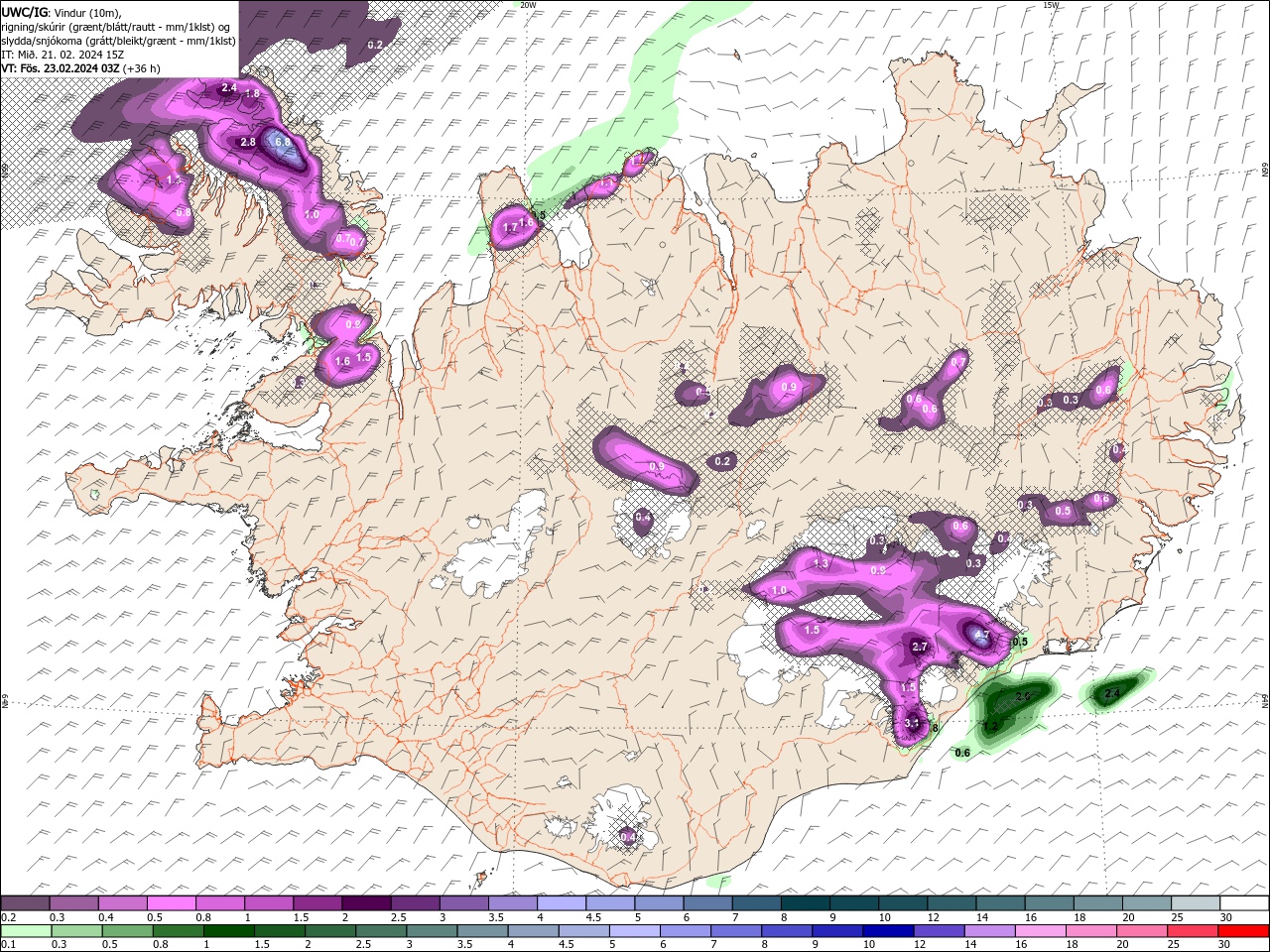The width and height of the screenshot is (1270, 952).
Task: Click the 4.7 precipitation value in the southeast
Action: (x=981, y=636)
